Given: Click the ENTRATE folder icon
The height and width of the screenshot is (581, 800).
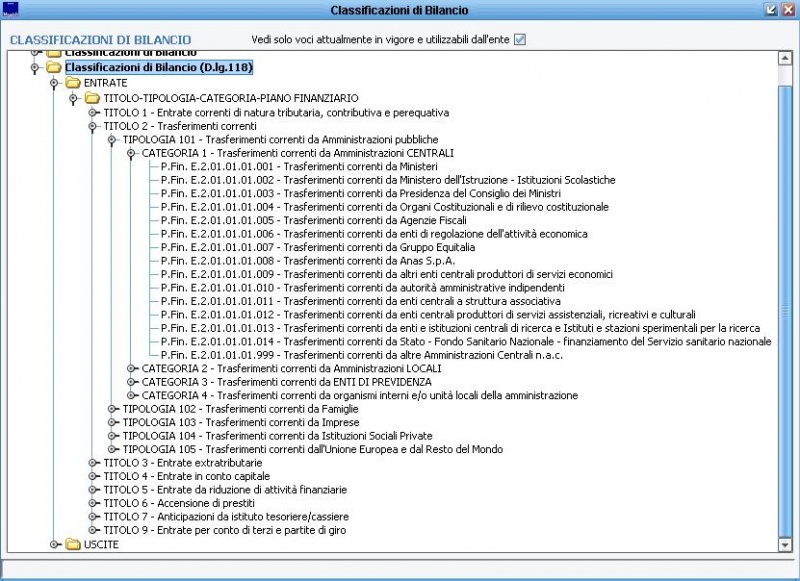Looking at the screenshot, I should click(73, 82).
